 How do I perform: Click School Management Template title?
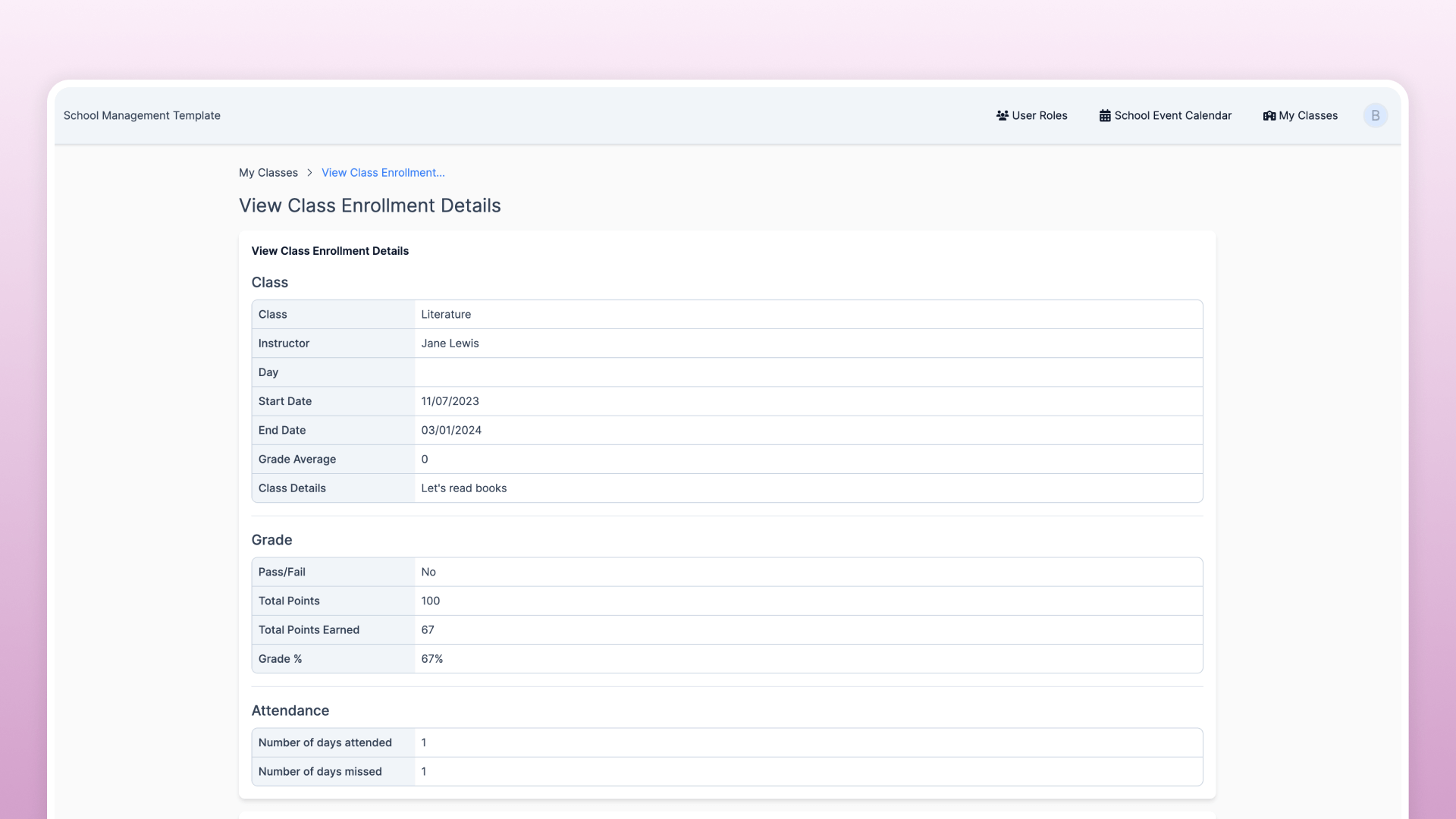(142, 115)
